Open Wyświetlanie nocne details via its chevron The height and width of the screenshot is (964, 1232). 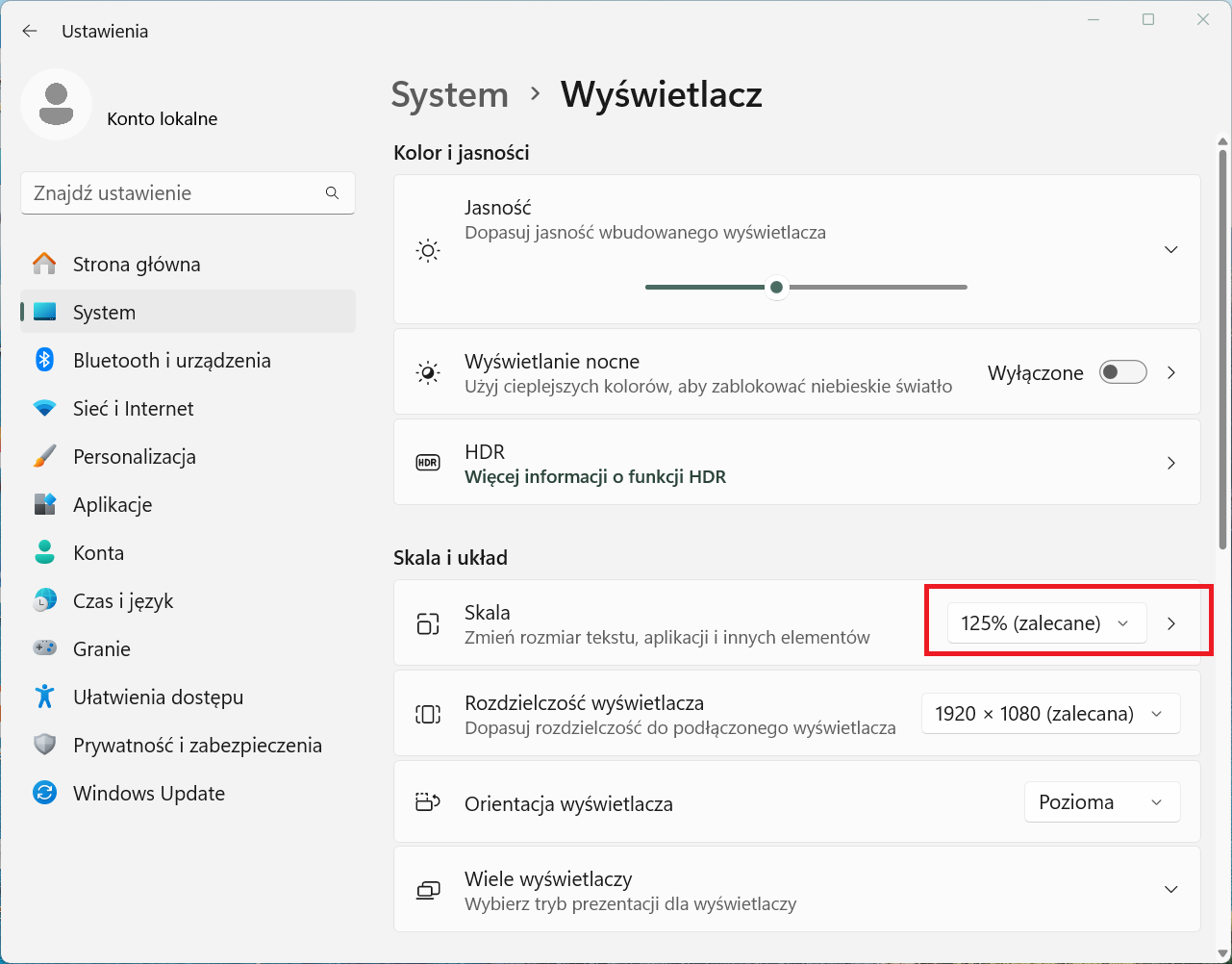coord(1170,372)
